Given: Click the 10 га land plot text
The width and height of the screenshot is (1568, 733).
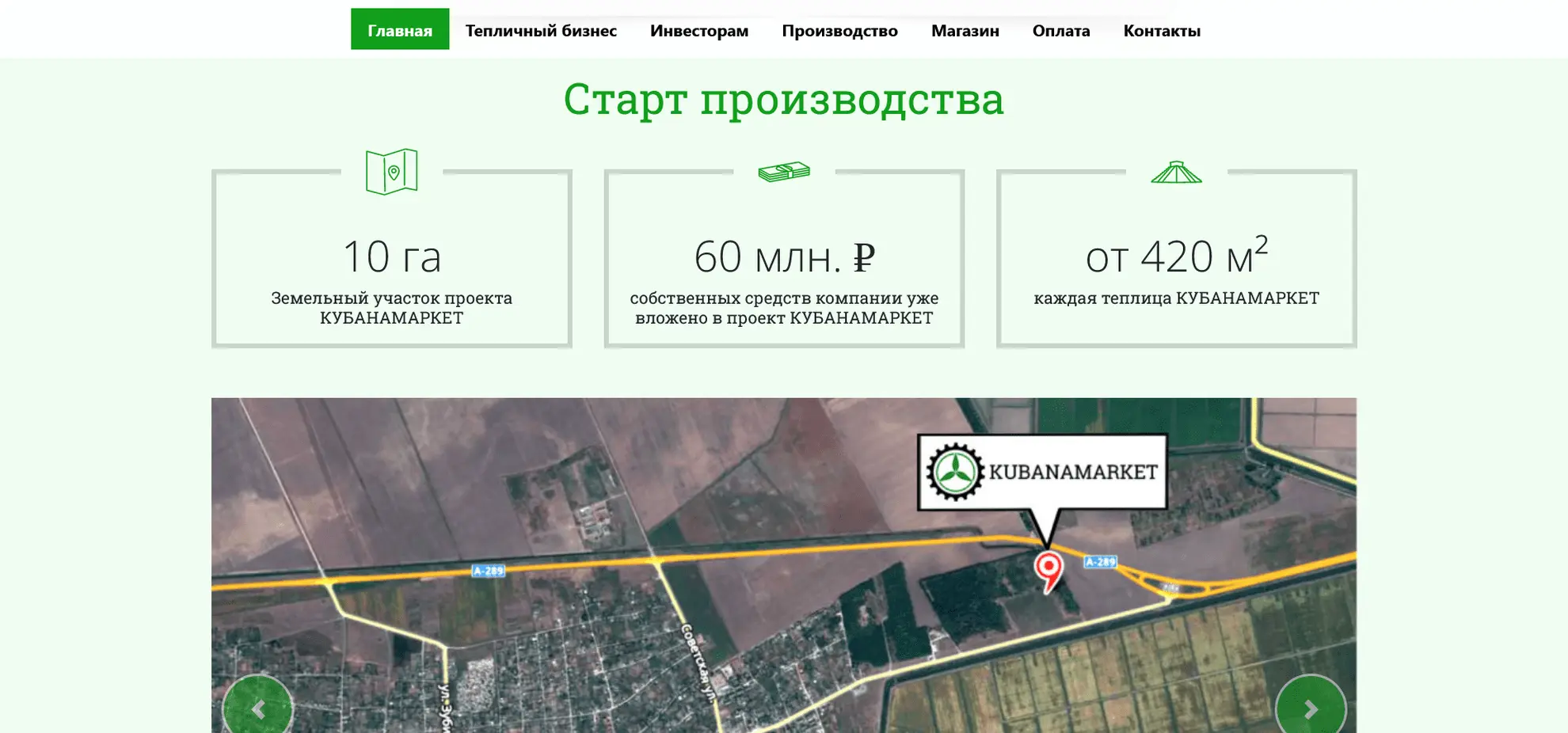Looking at the screenshot, I should tap(391, 256).
